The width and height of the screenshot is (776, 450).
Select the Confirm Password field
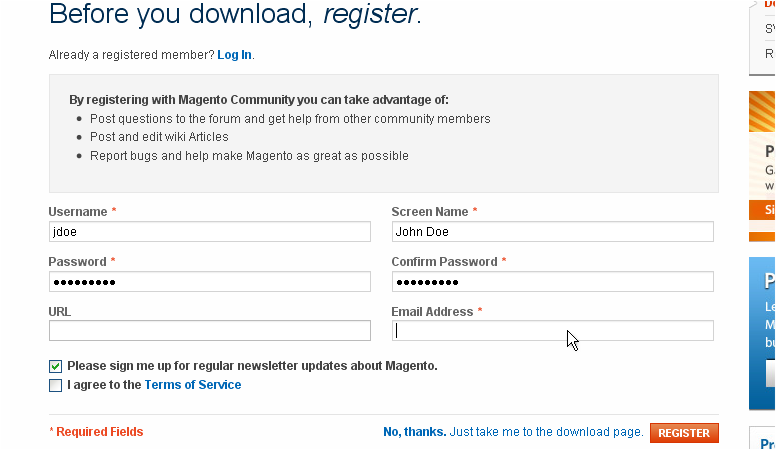tap(552, 281)
